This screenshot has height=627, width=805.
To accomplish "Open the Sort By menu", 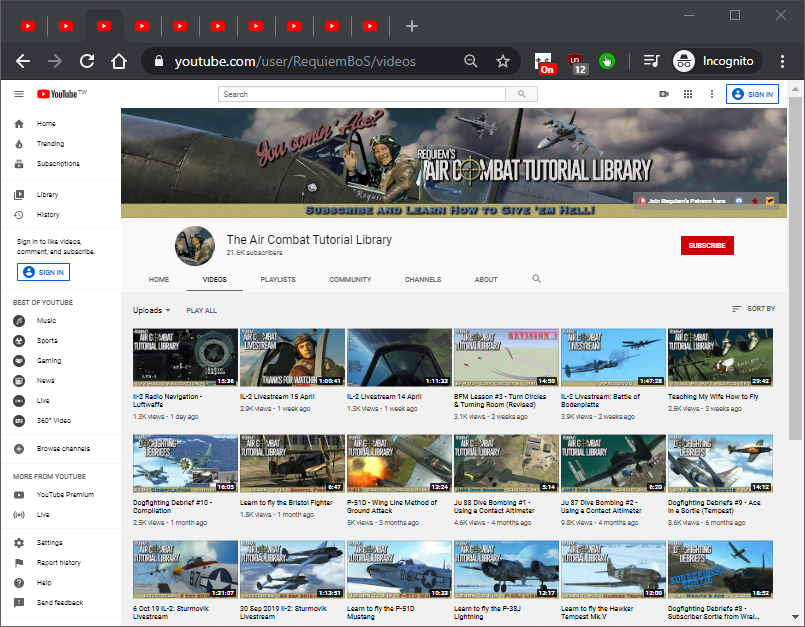I will (x=754, y=309).
